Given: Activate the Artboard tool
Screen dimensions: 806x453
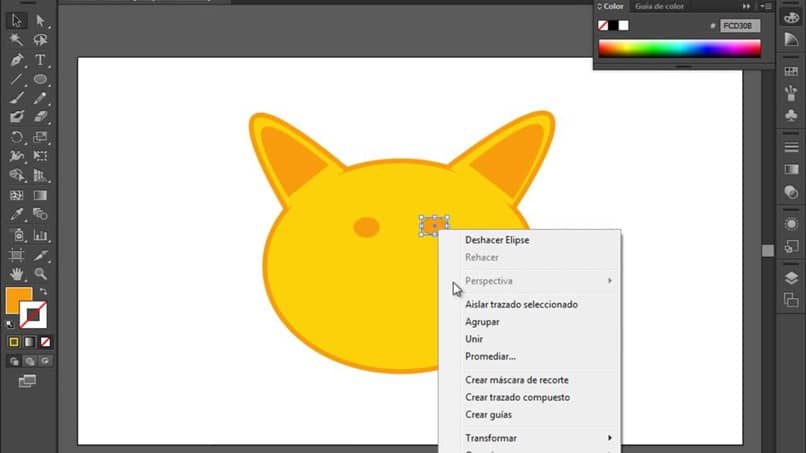Looking at the screenshot, I should tap(16, 255).
